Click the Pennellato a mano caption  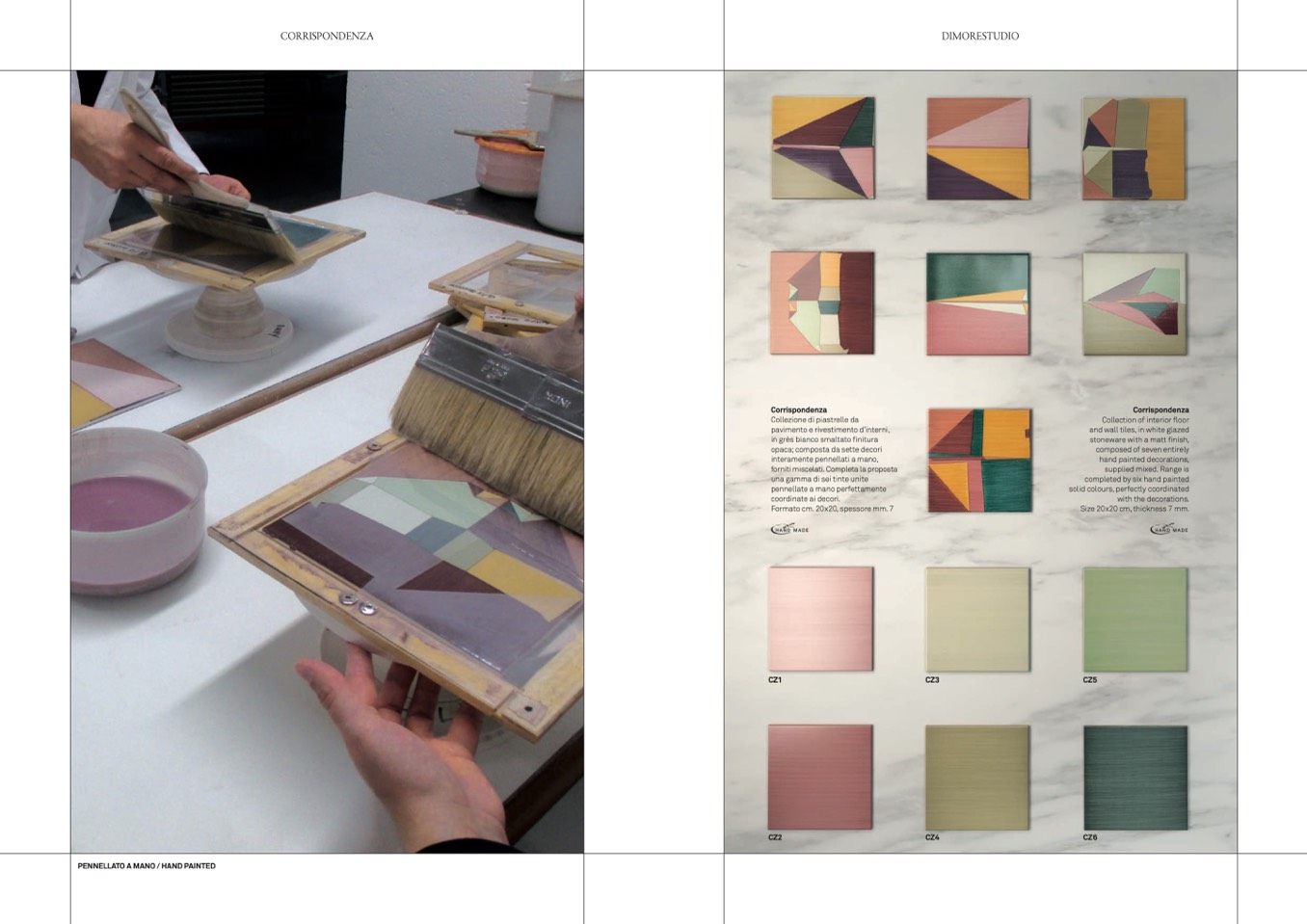pos(147,866)
